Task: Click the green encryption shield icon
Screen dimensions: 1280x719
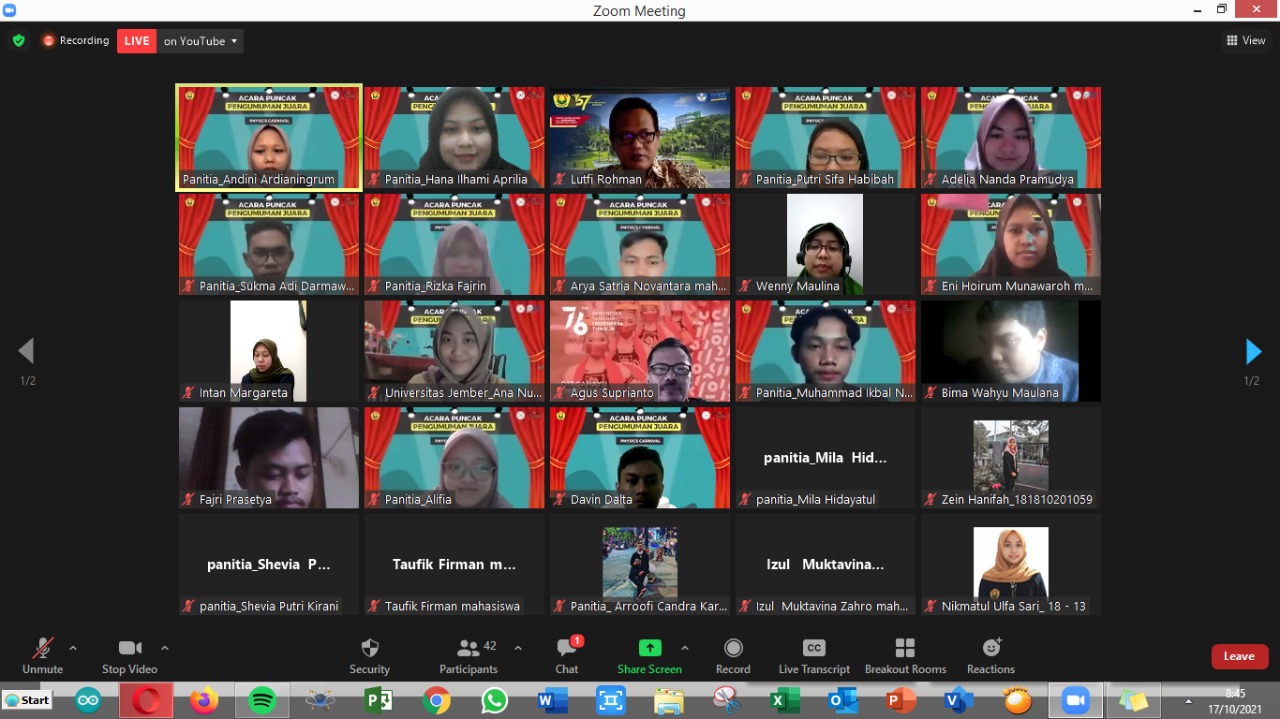Action: 18,41
